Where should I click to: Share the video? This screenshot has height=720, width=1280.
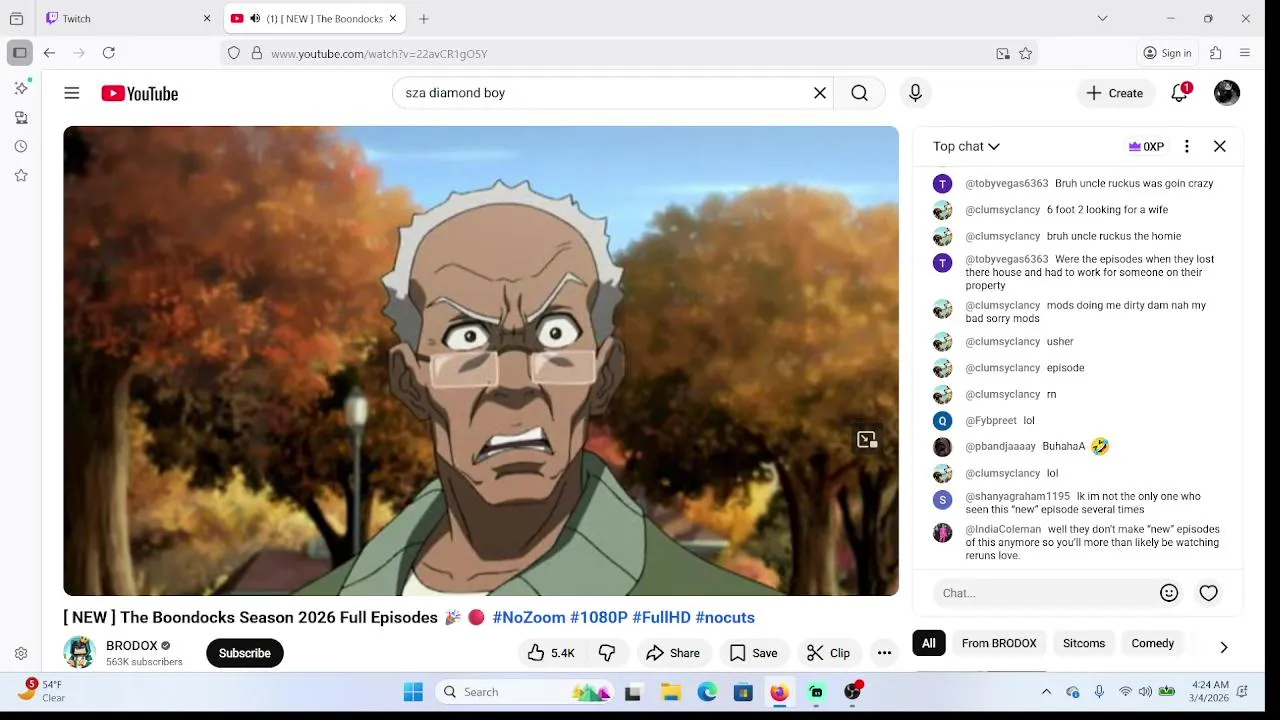pyautogui.click(x=673, y=653)
